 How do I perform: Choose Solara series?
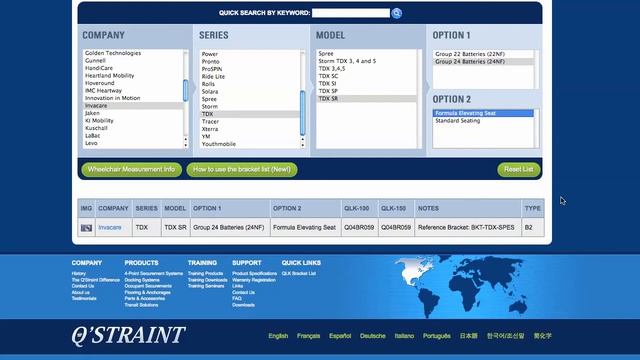click(210, 91)
